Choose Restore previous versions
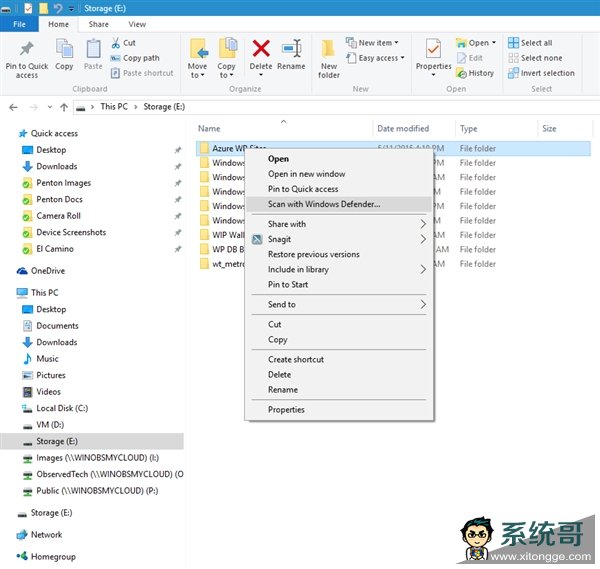The height and width of the screenshot is (569, 600). (339, 254)
